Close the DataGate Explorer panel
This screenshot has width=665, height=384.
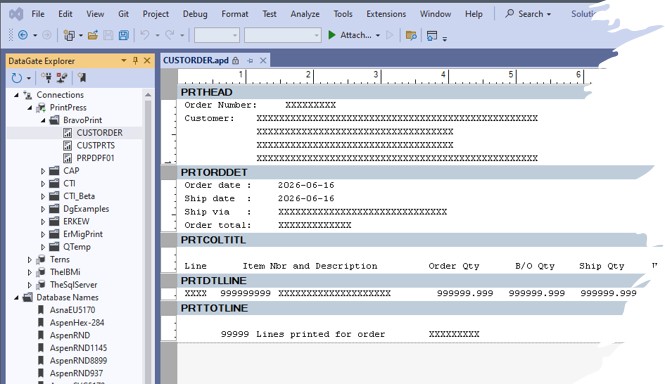(x=147, y=61)
